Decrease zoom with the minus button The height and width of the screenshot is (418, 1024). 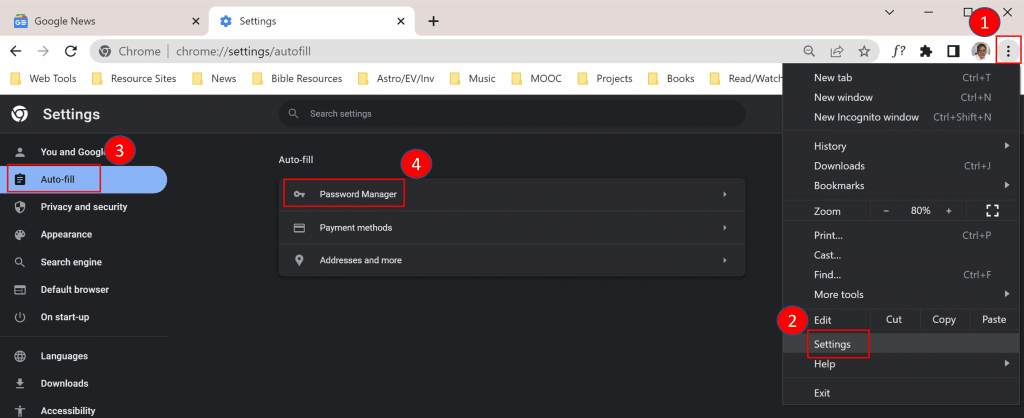coord(885,211)
